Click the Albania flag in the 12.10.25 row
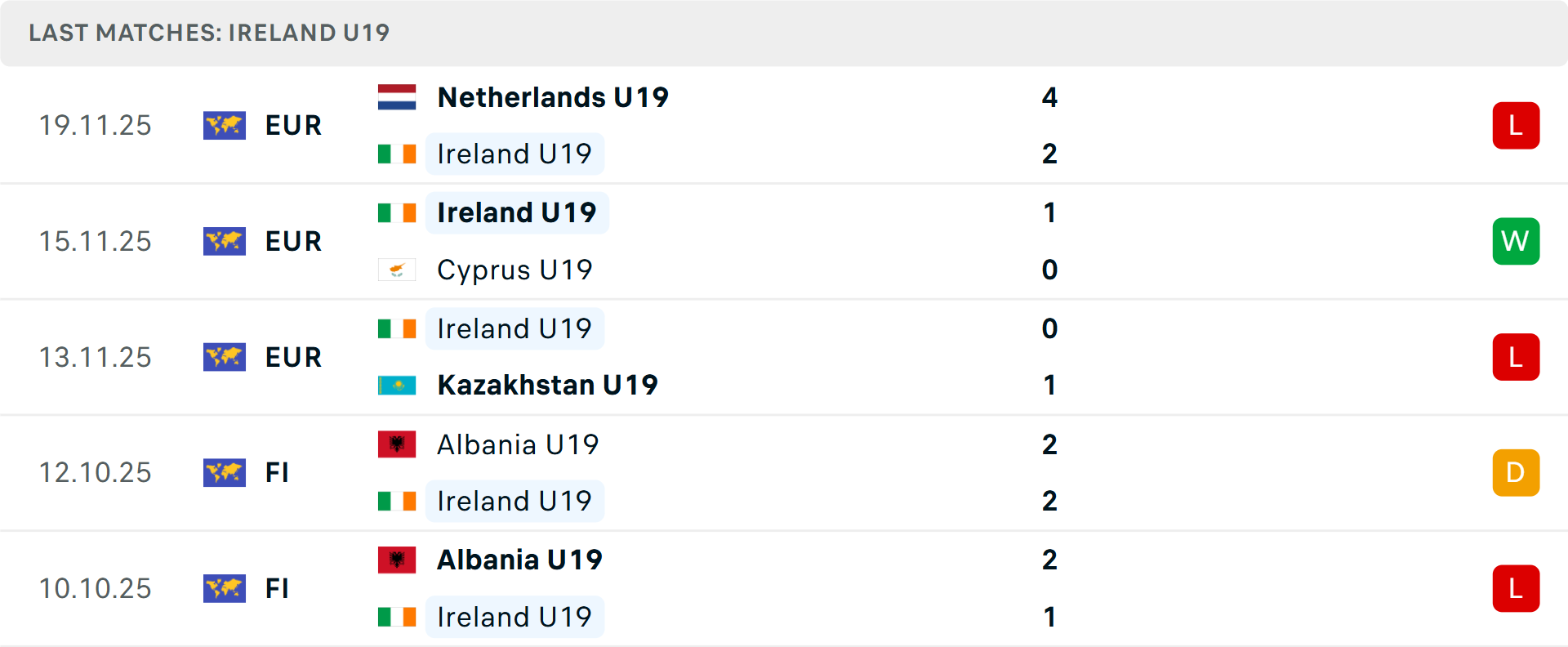The image size is (1568, 647). pos(396,444)
